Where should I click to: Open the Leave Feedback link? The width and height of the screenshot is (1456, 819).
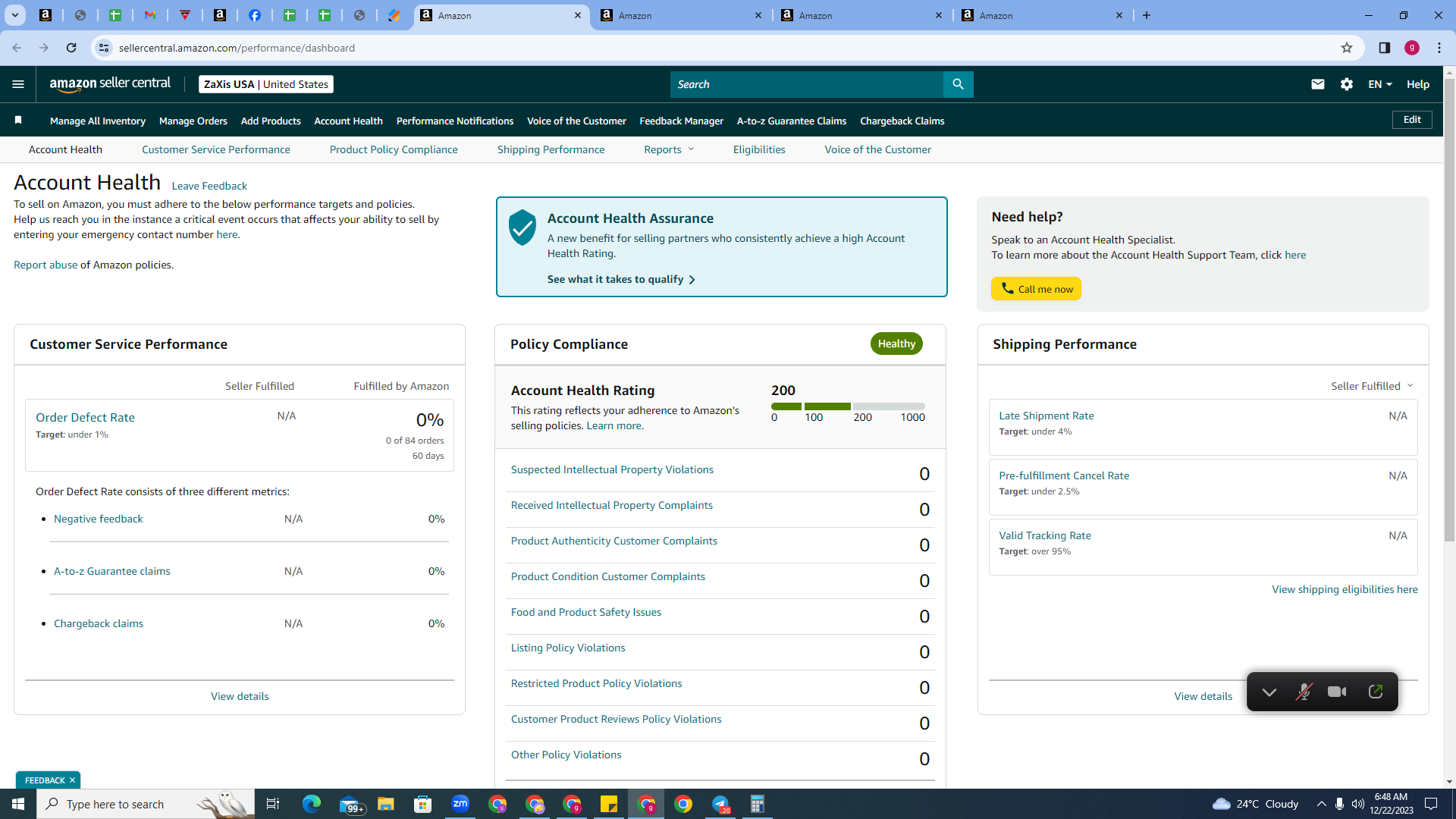[209, 186]
